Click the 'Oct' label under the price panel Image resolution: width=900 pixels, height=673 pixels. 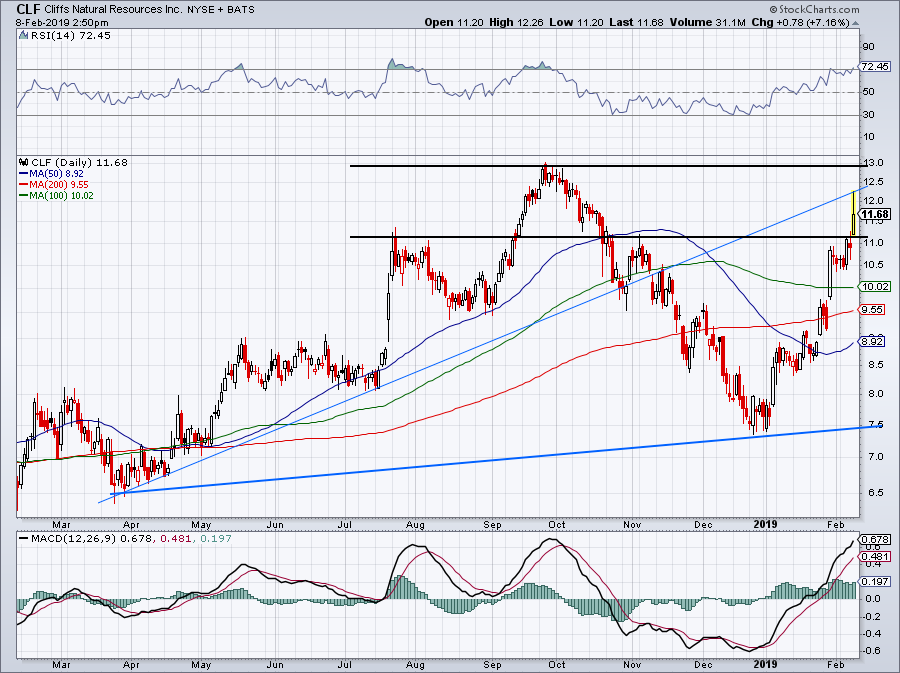pyautogui.click(x=557, y=525)
